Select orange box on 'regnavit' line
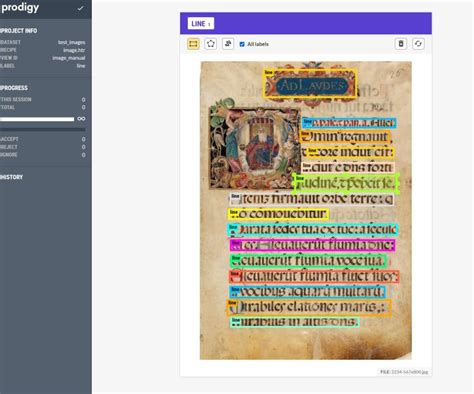 345,137
